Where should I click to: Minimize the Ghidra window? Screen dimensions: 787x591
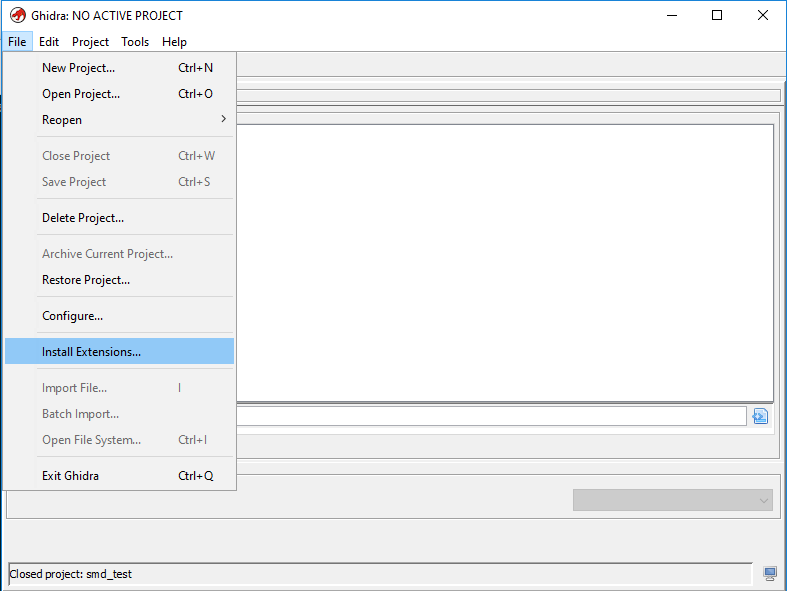click(x=672, y=16)
